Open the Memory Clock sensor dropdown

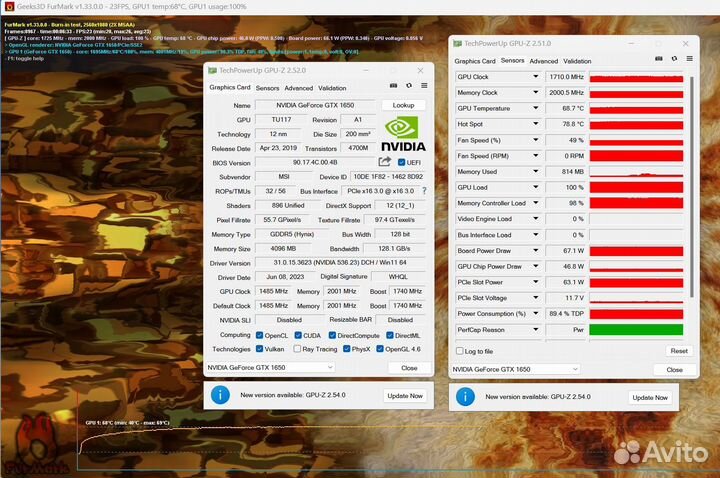point(535,92)
